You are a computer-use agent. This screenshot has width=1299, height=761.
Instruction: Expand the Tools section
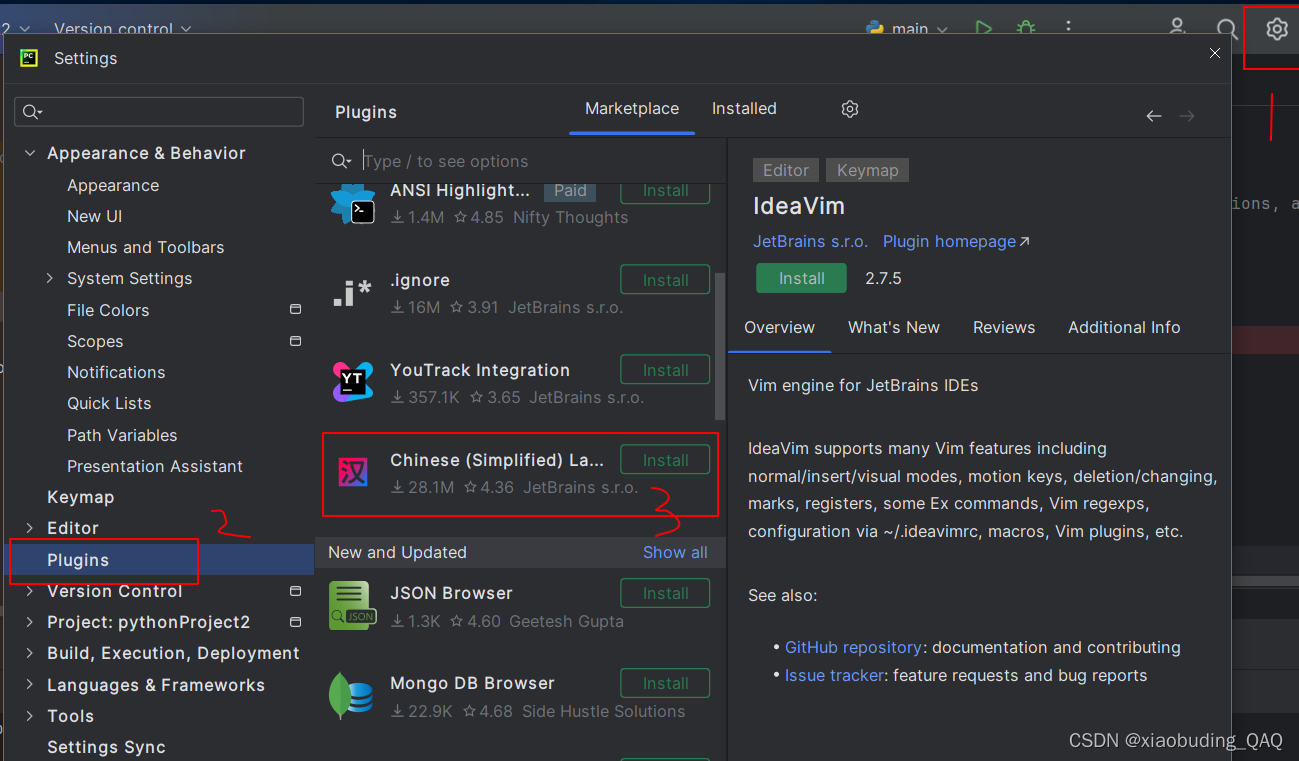[30, 716]
